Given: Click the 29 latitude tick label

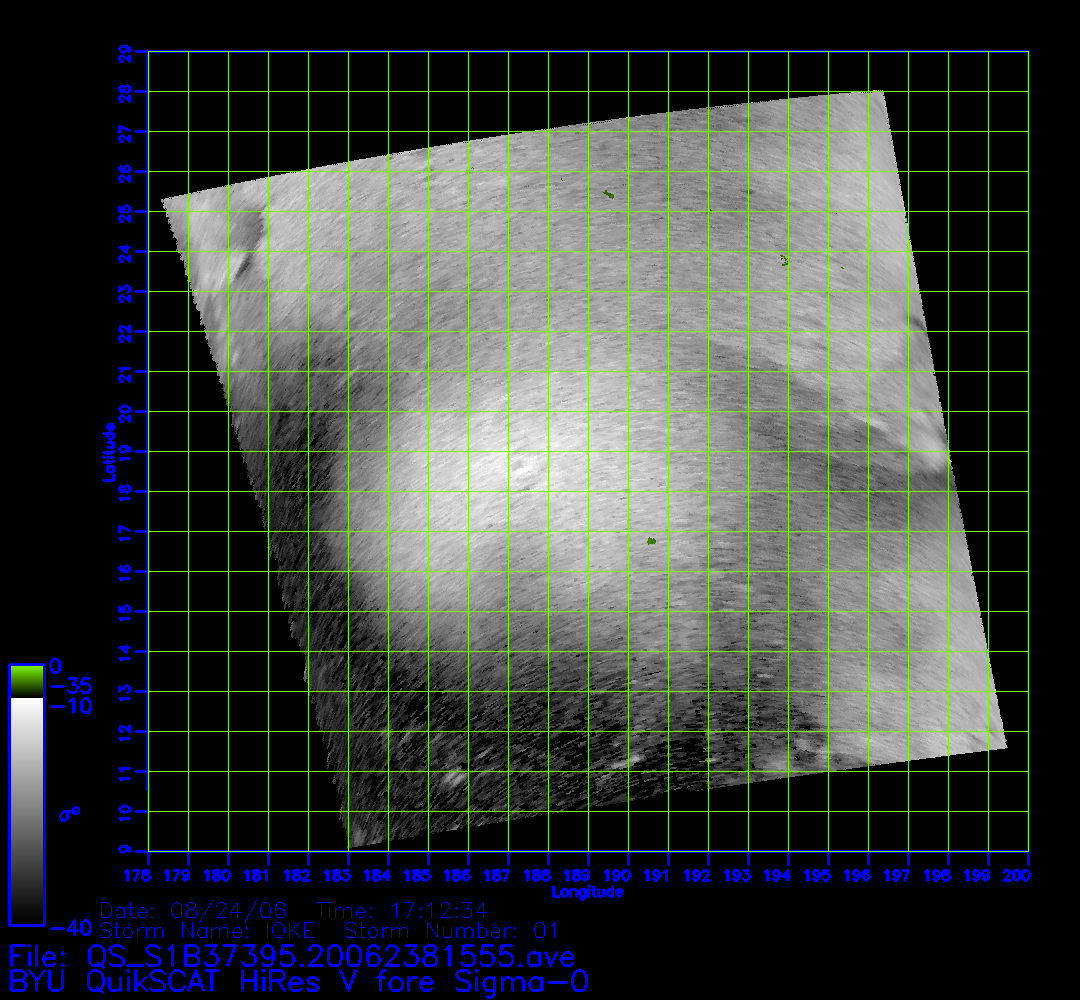Looking at the screenshot, I should pos(124,52).
